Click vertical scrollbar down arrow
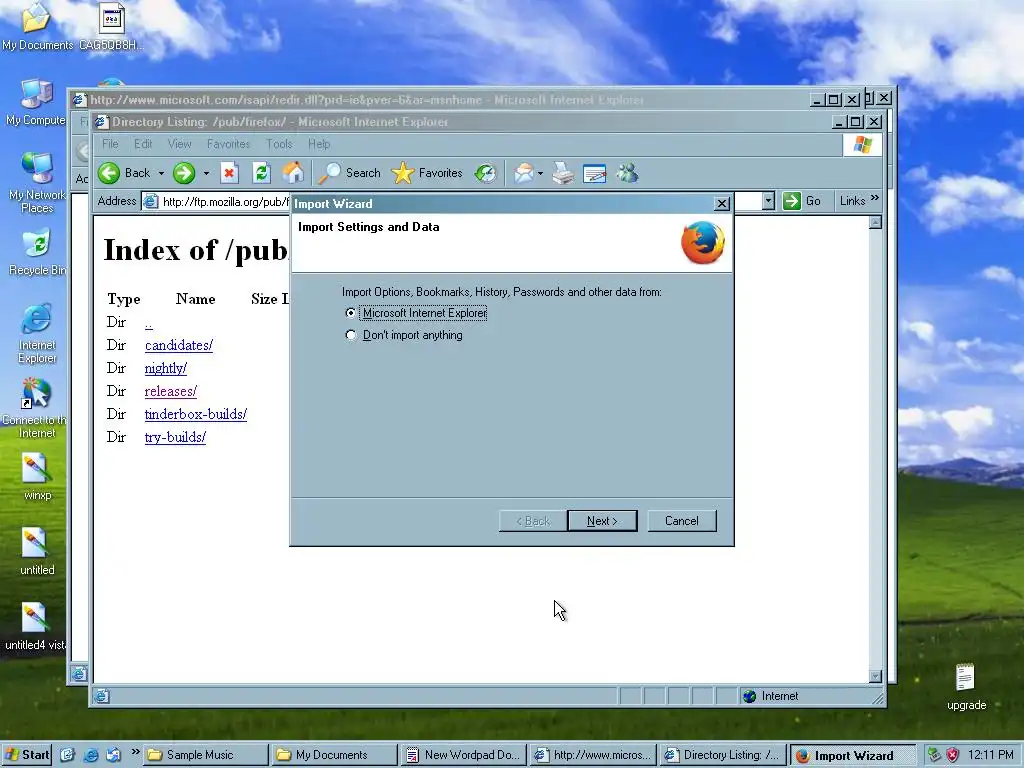Image resolution: width=1024 pixels, height=768 pixels. [876, 676]
